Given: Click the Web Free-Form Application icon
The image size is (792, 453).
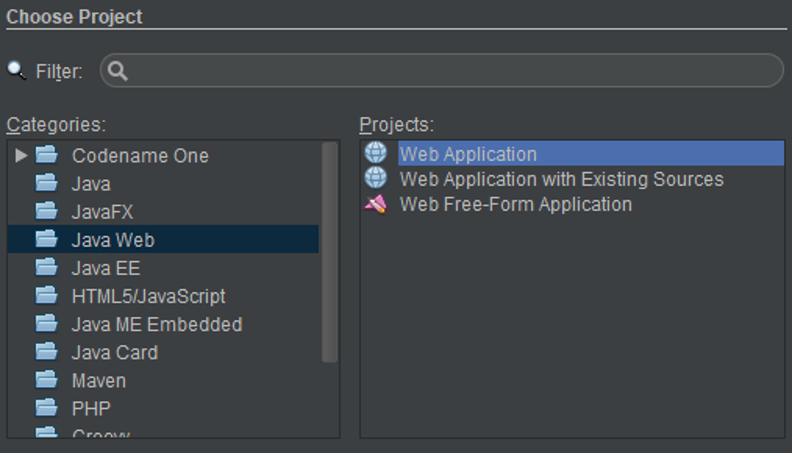Looking at the screenshot, I should coord(375,204).
